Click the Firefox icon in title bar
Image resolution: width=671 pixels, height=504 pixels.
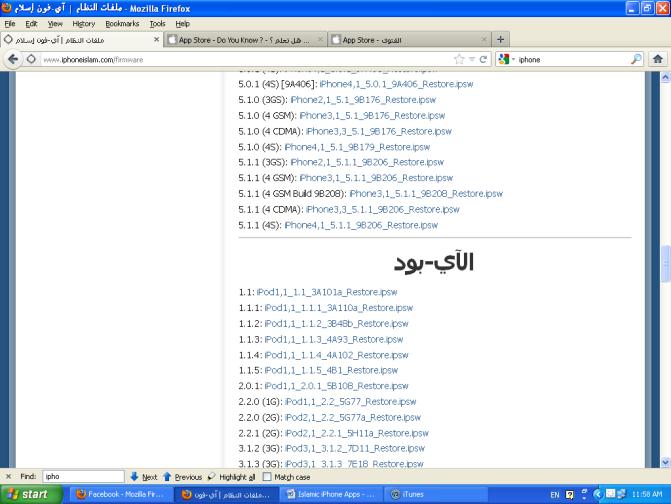[6, 8]
